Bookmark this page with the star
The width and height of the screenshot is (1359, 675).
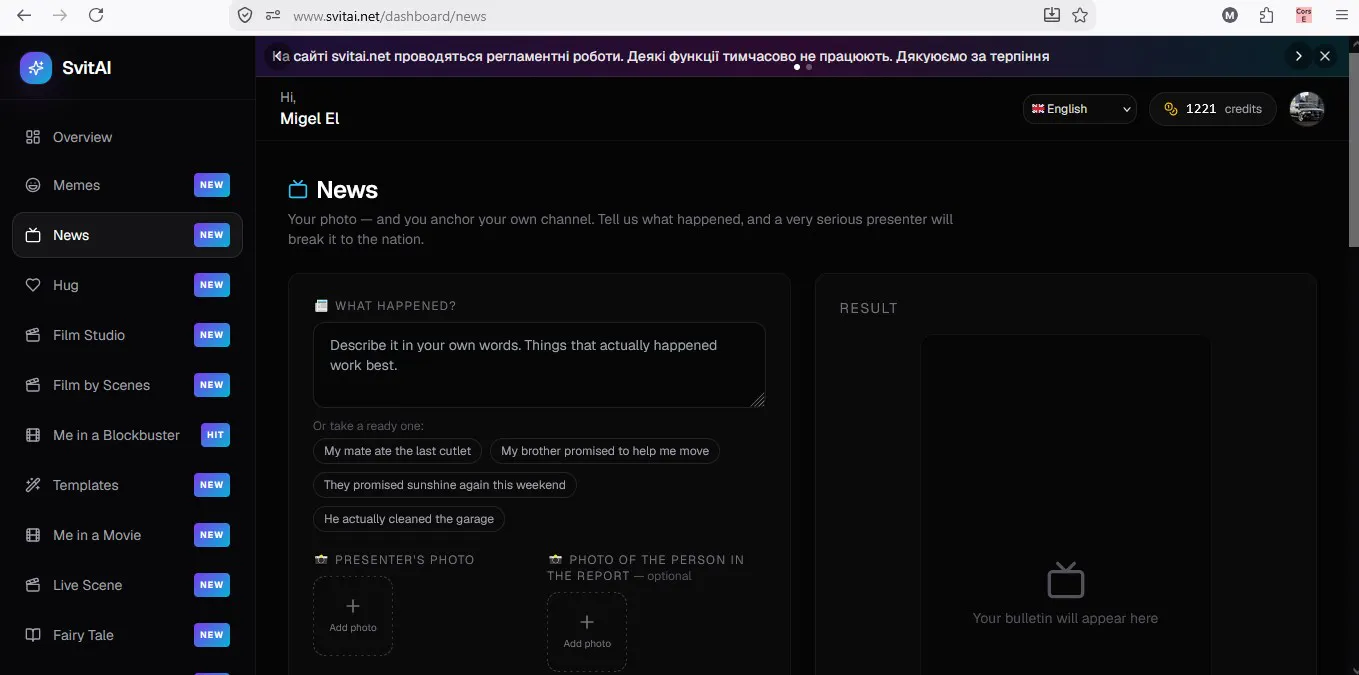click(x=1080, y=15)
